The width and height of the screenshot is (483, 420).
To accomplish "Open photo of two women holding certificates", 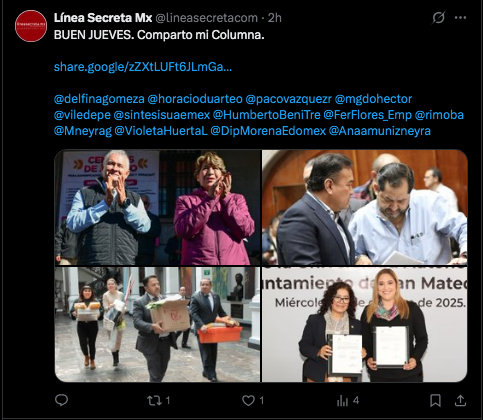I will pyautogui.click(x=365, y=324).
